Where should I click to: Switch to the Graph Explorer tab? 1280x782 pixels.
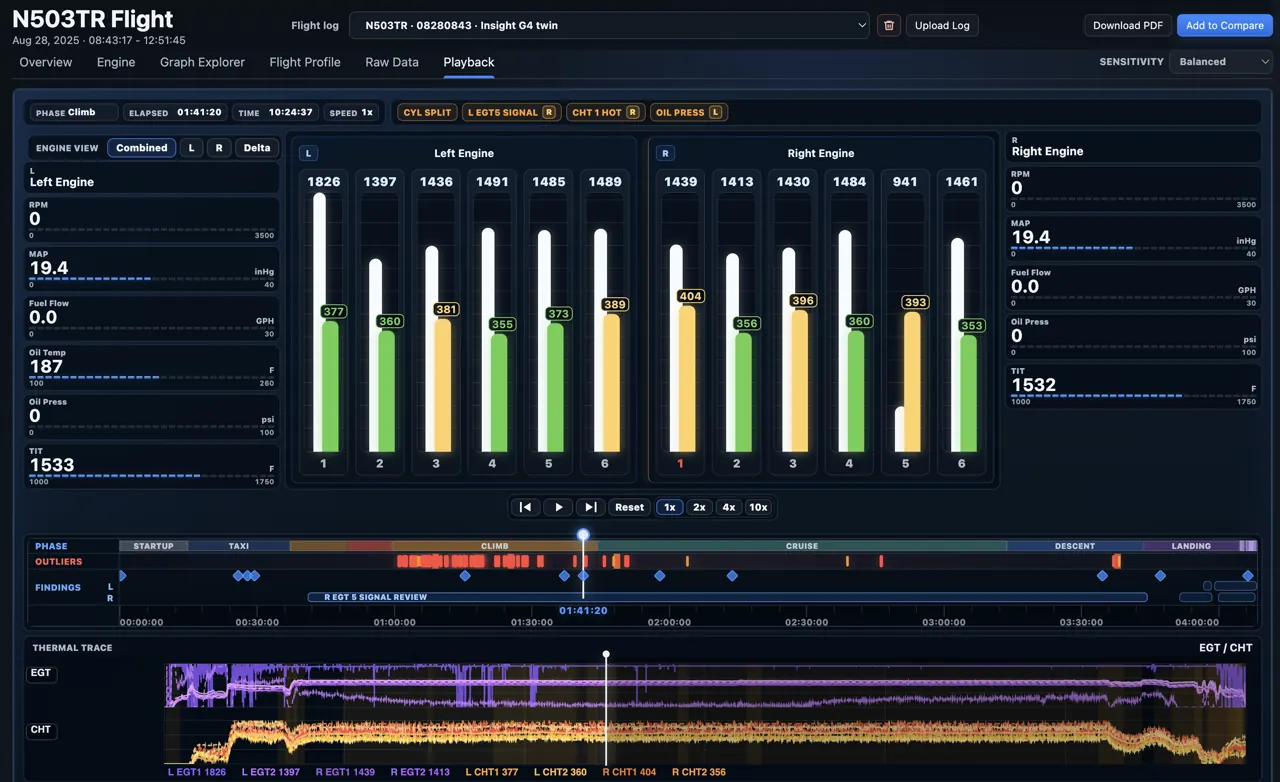(202, 62)
